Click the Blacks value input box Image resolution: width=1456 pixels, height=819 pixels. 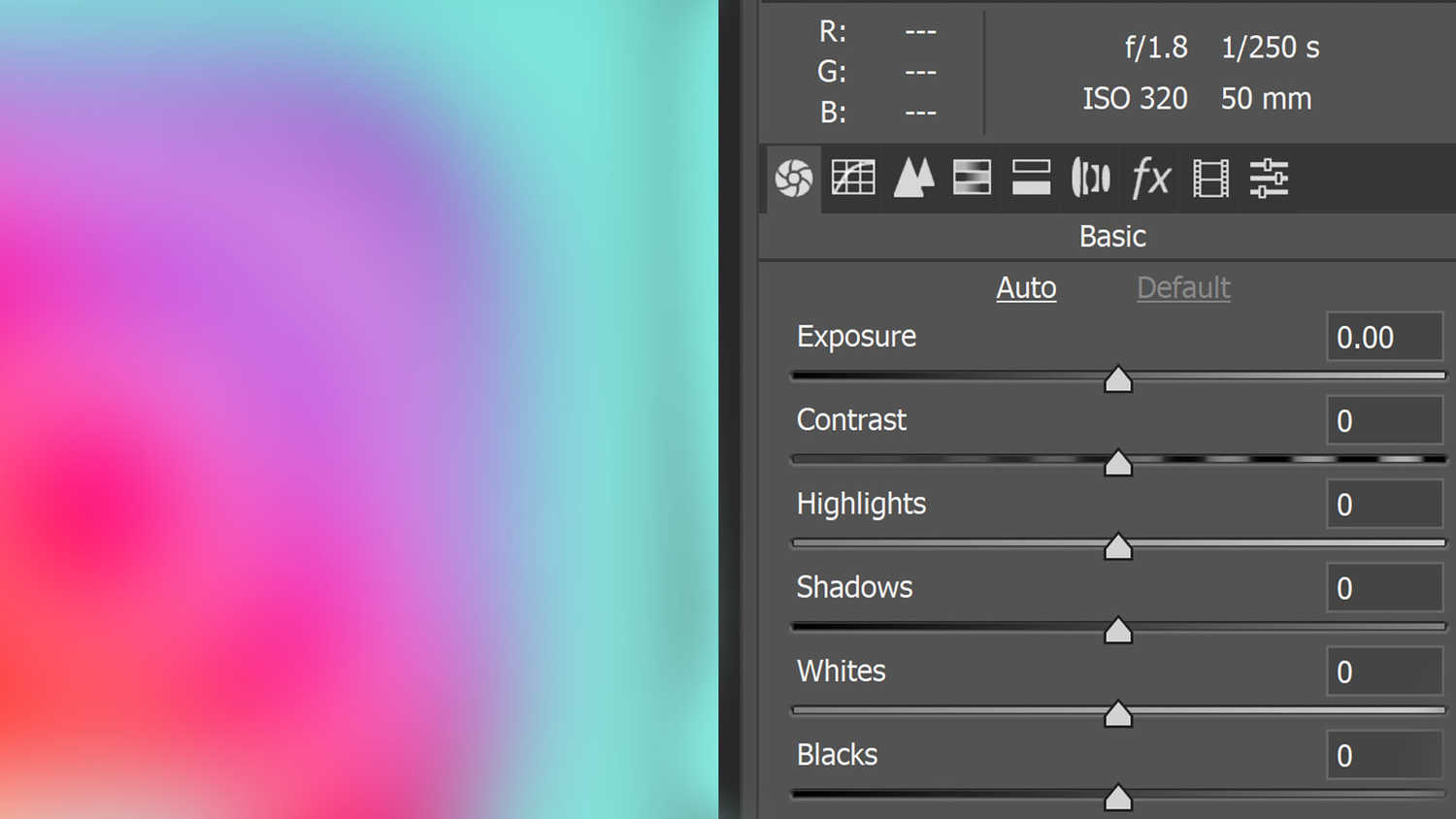tap(1383, 756)
